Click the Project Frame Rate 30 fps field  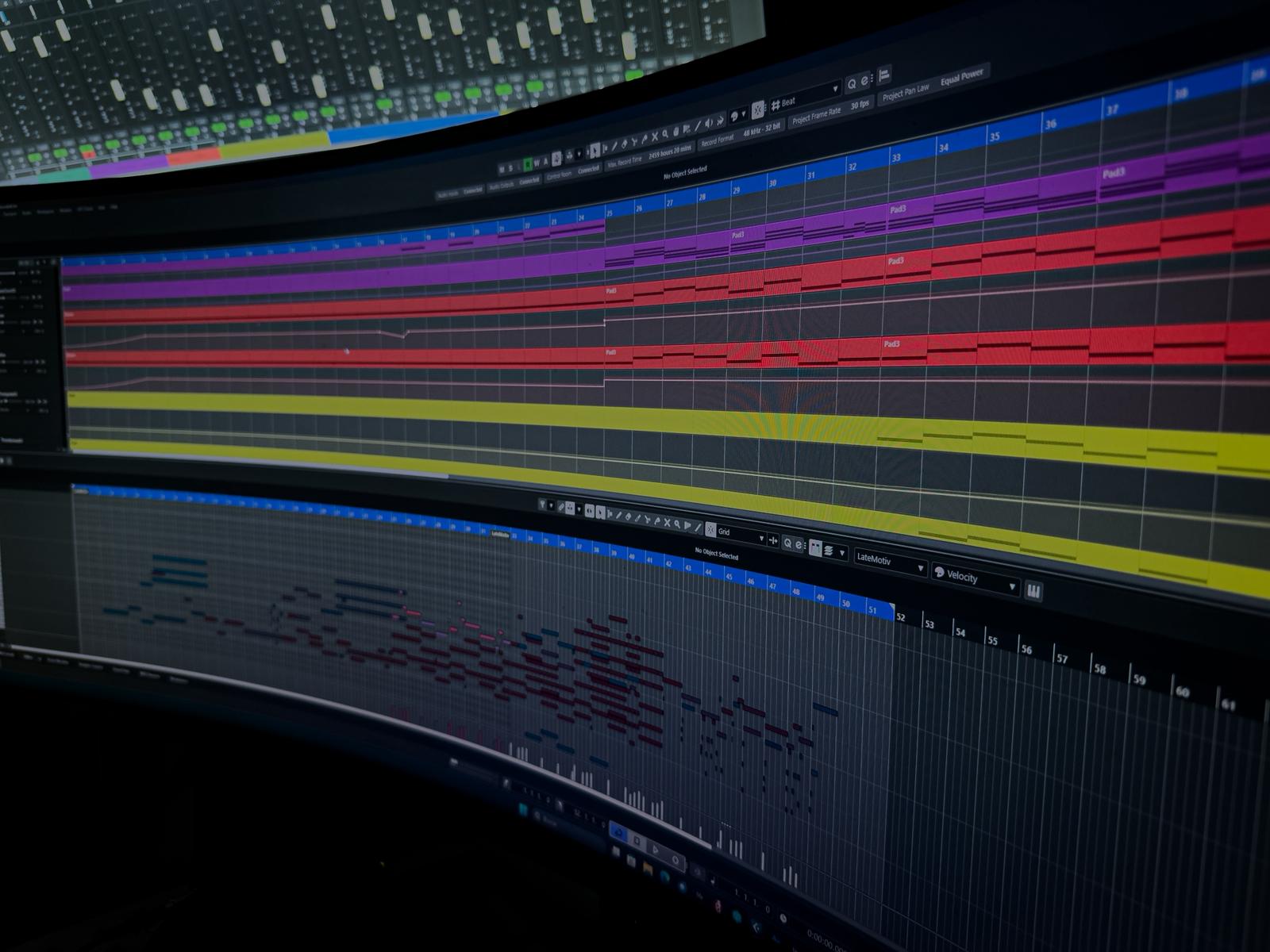click(859, 106)
